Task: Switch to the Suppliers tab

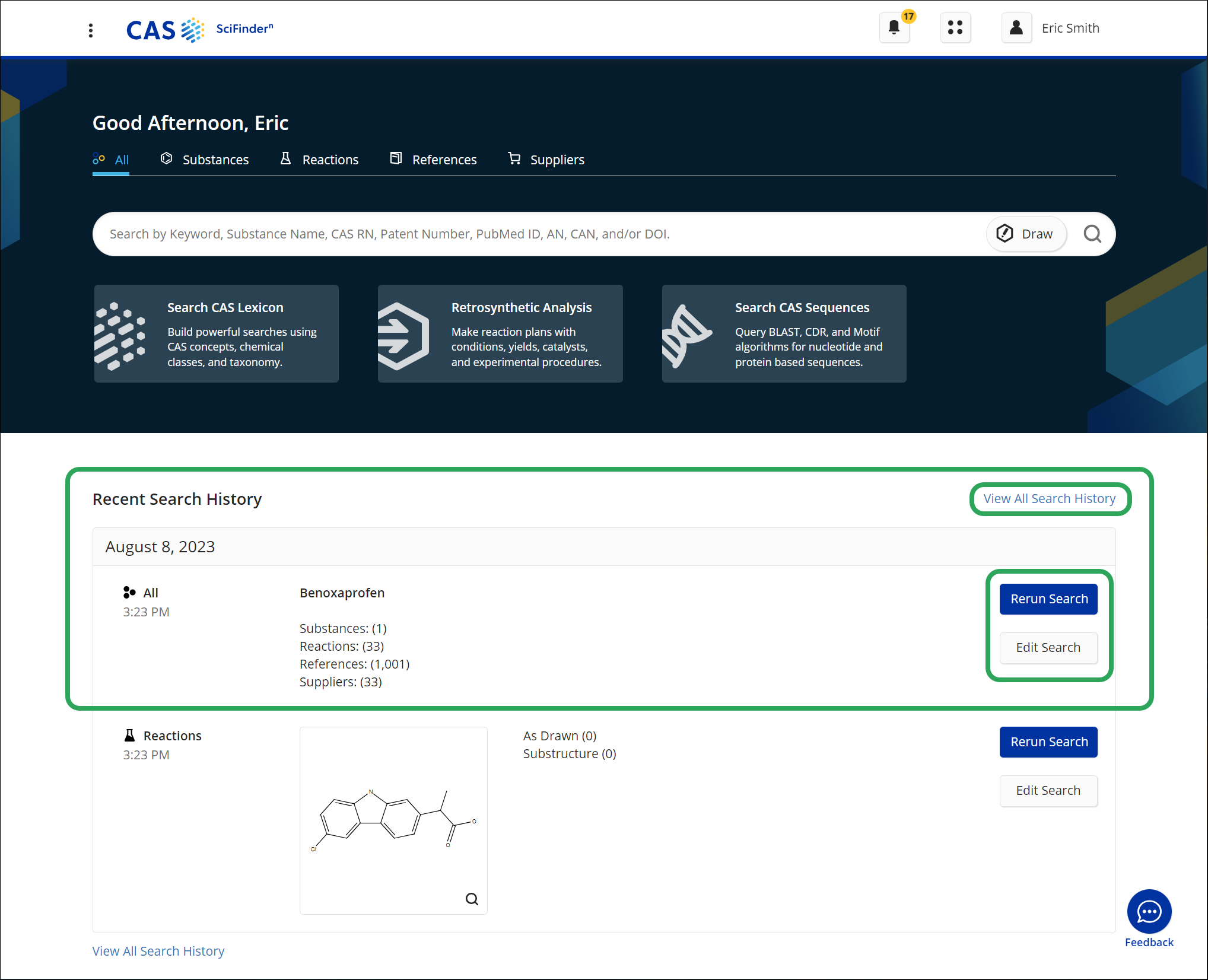Action: tap(546, 160)
